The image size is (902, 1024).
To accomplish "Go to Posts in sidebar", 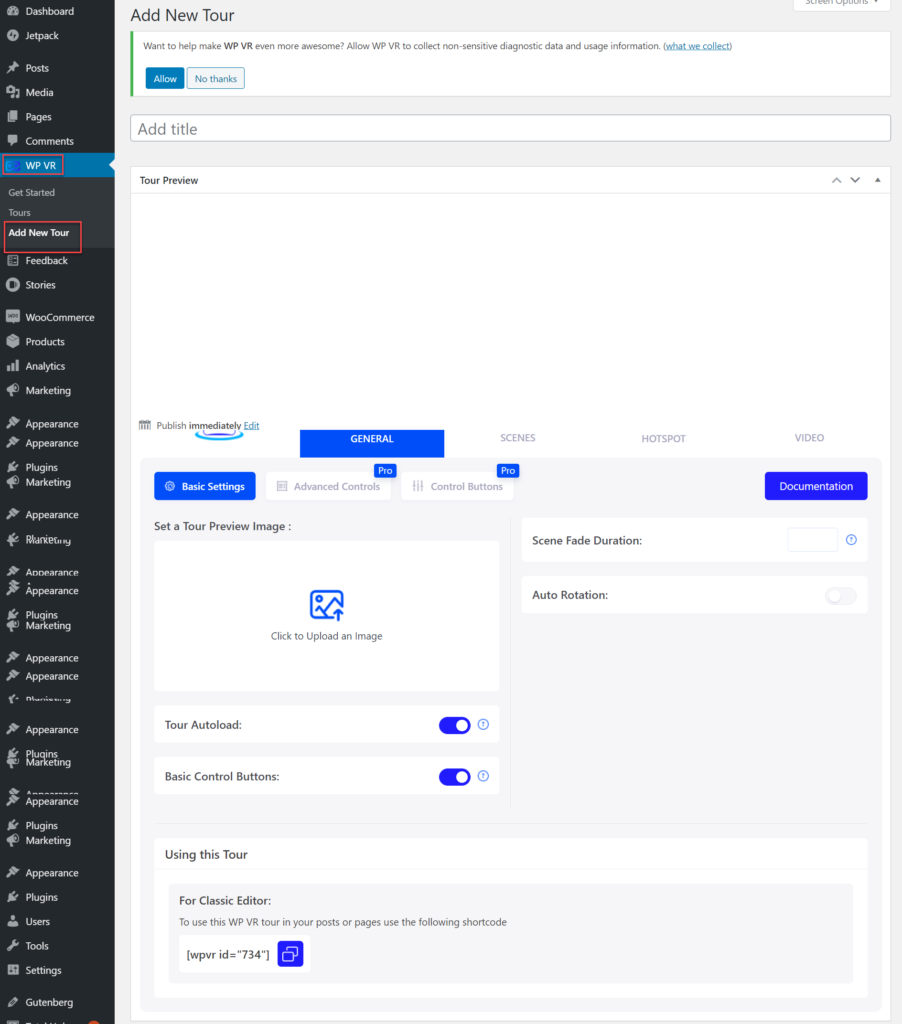I will pyautogui.click(x=28, y=68).
